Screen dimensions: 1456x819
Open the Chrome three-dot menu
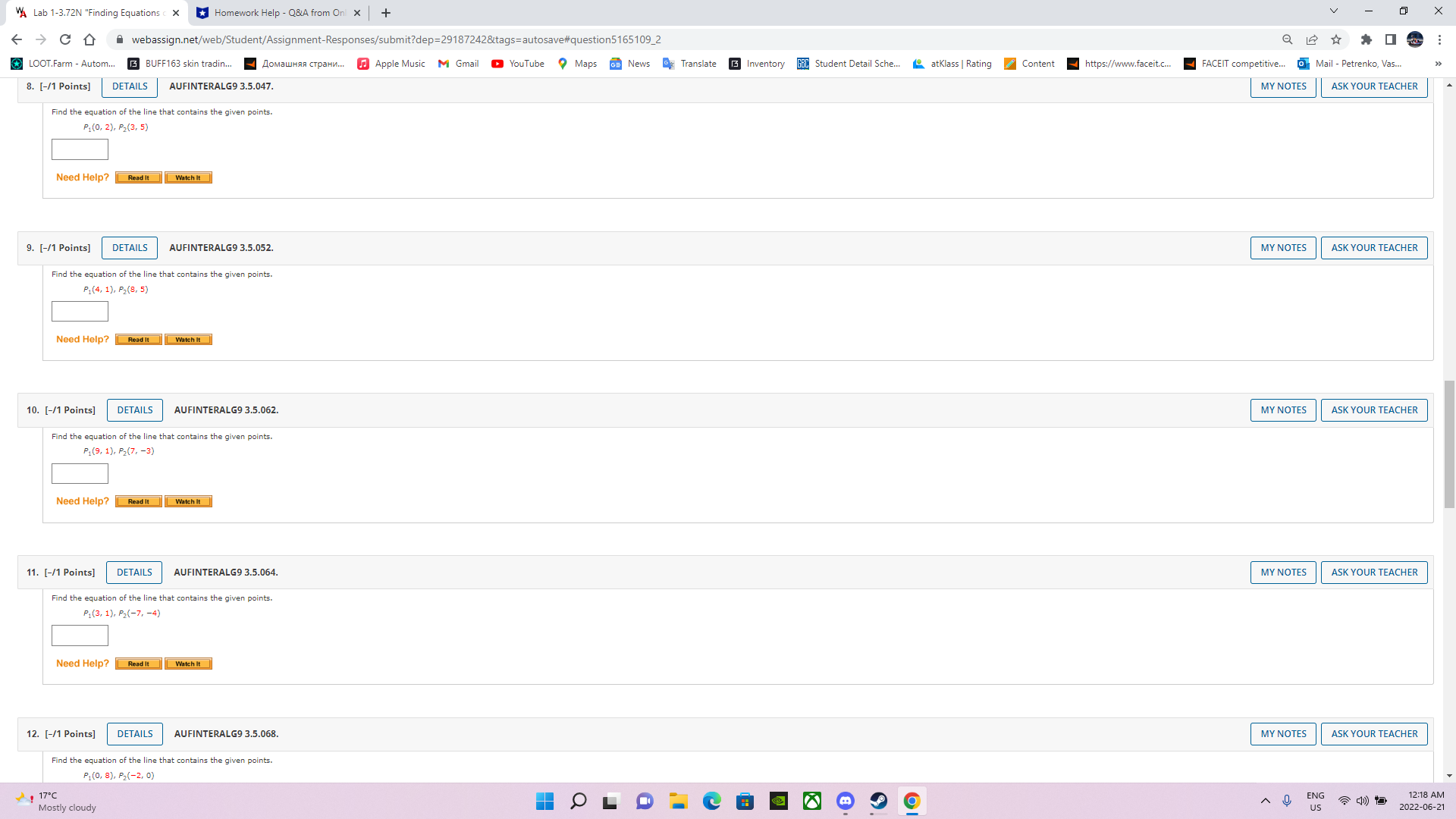pyautogui.click(x=1439, y=39)
